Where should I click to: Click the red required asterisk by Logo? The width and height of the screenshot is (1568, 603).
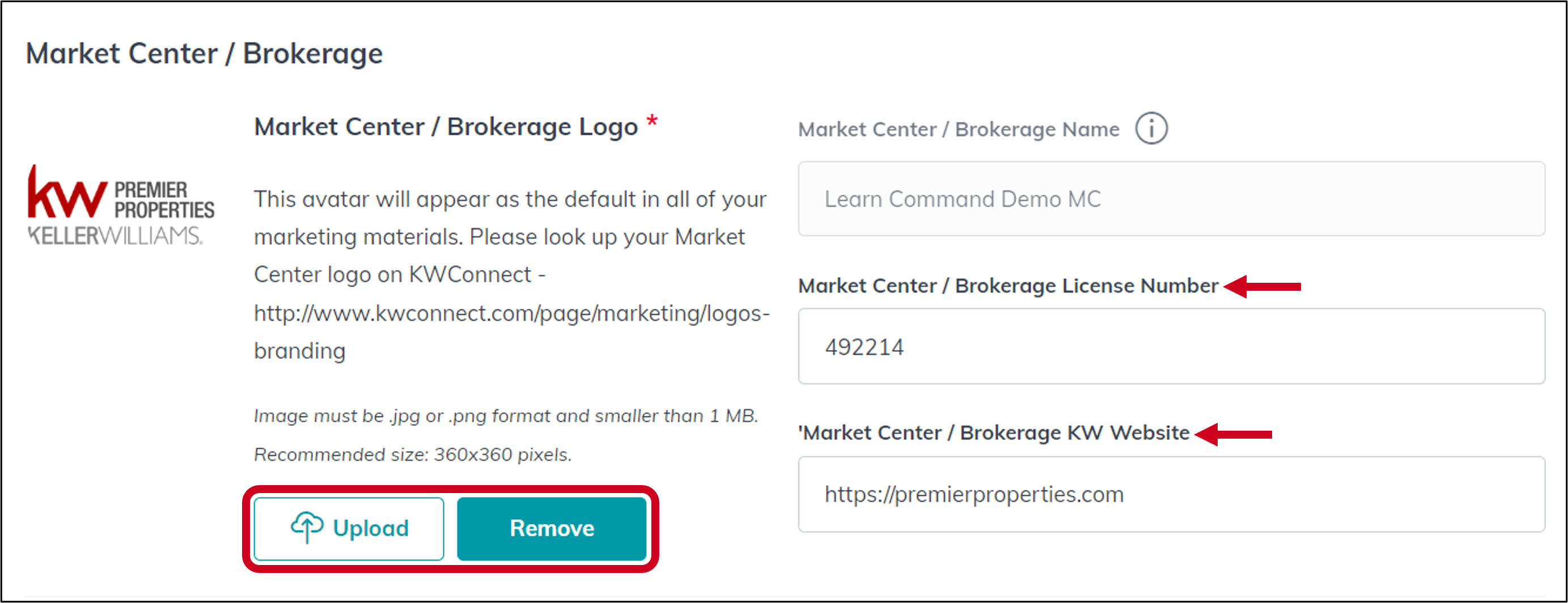(652, 121)
